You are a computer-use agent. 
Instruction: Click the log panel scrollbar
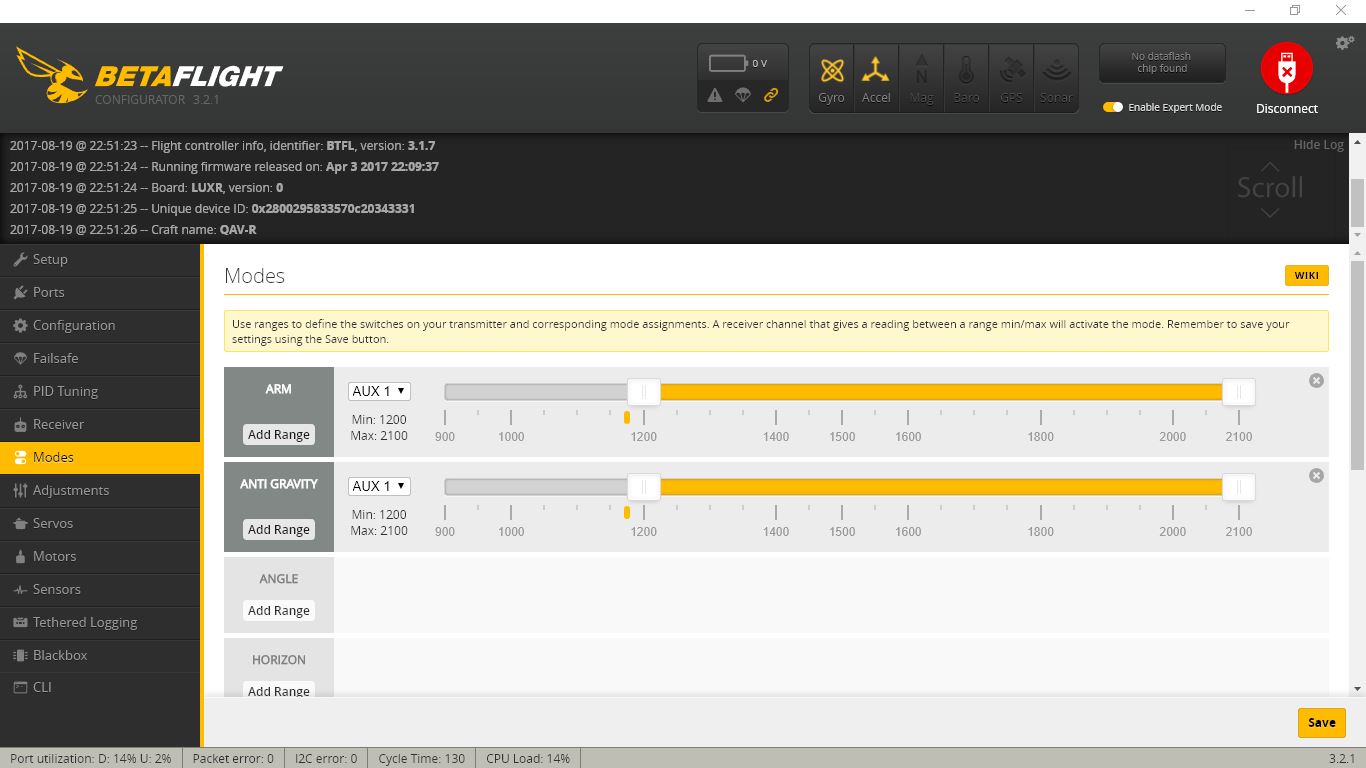(1357, 203)
